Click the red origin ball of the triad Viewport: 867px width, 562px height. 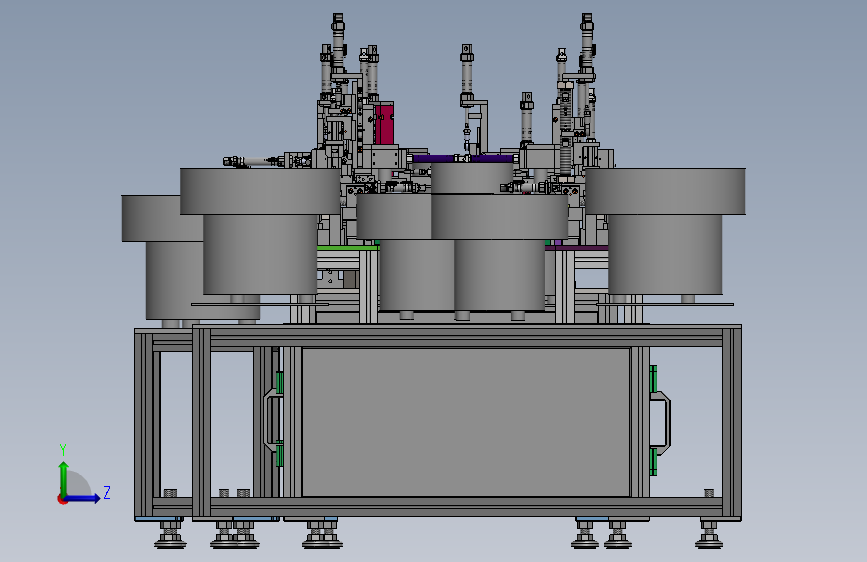62,499
